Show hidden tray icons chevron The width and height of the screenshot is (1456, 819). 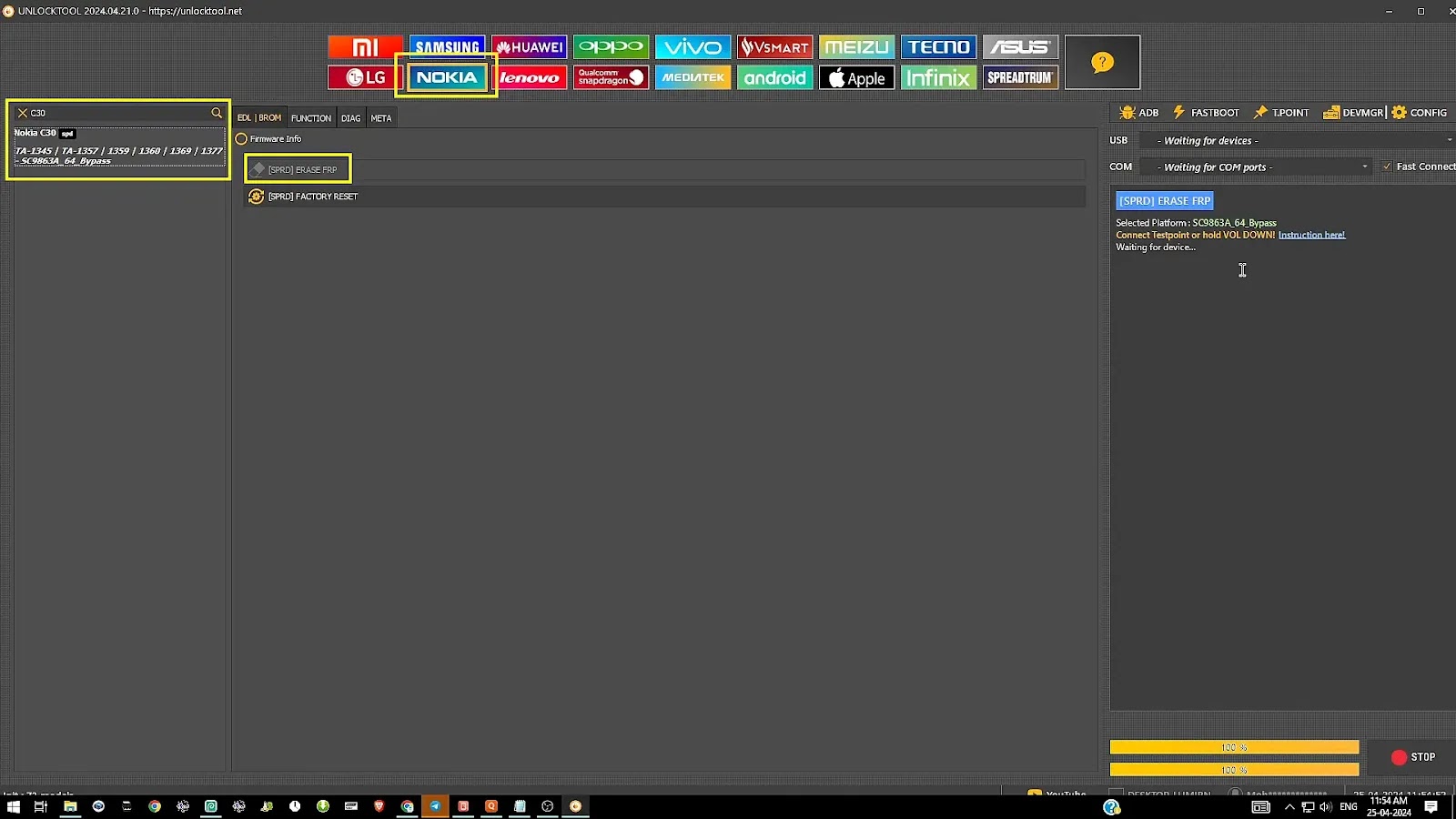(1289, 807)
